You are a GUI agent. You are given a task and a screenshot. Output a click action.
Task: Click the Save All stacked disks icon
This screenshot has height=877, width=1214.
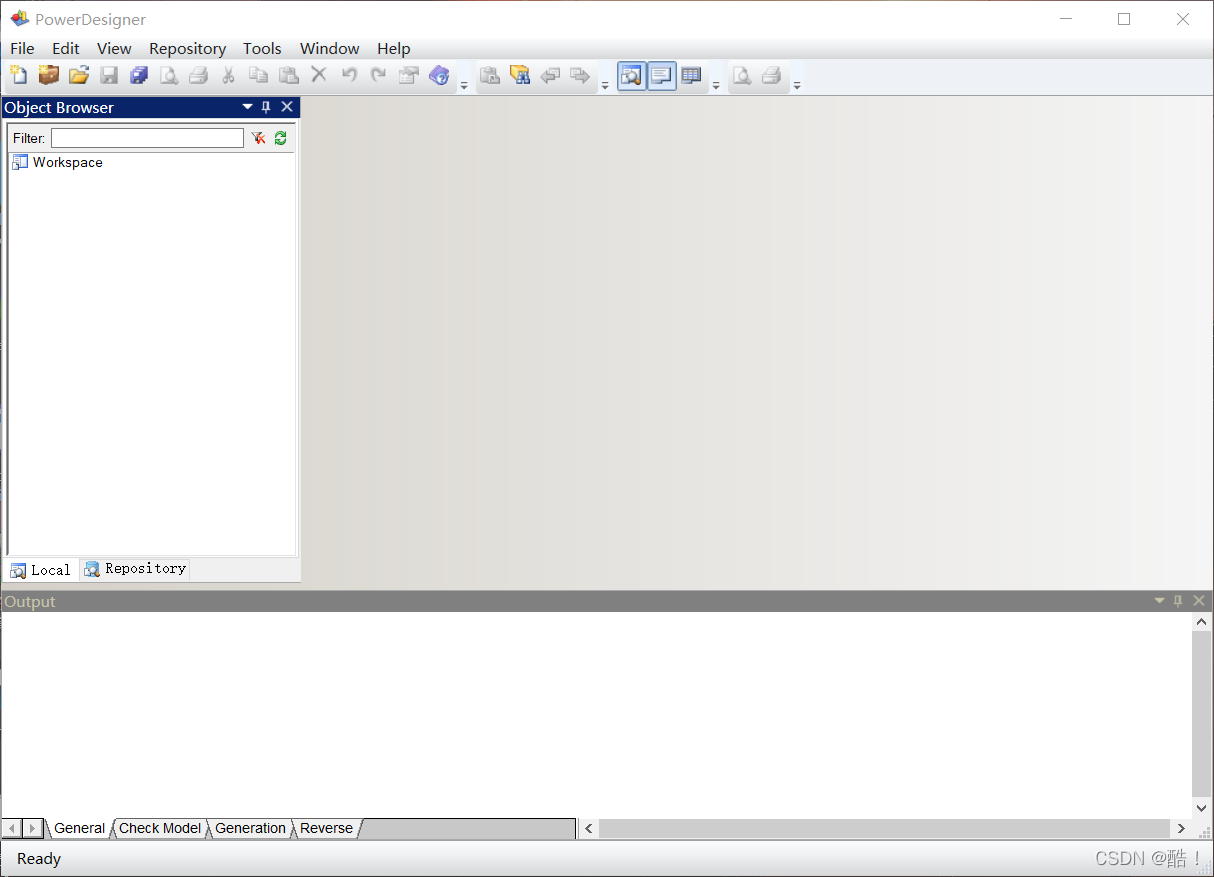coord(139,75)
